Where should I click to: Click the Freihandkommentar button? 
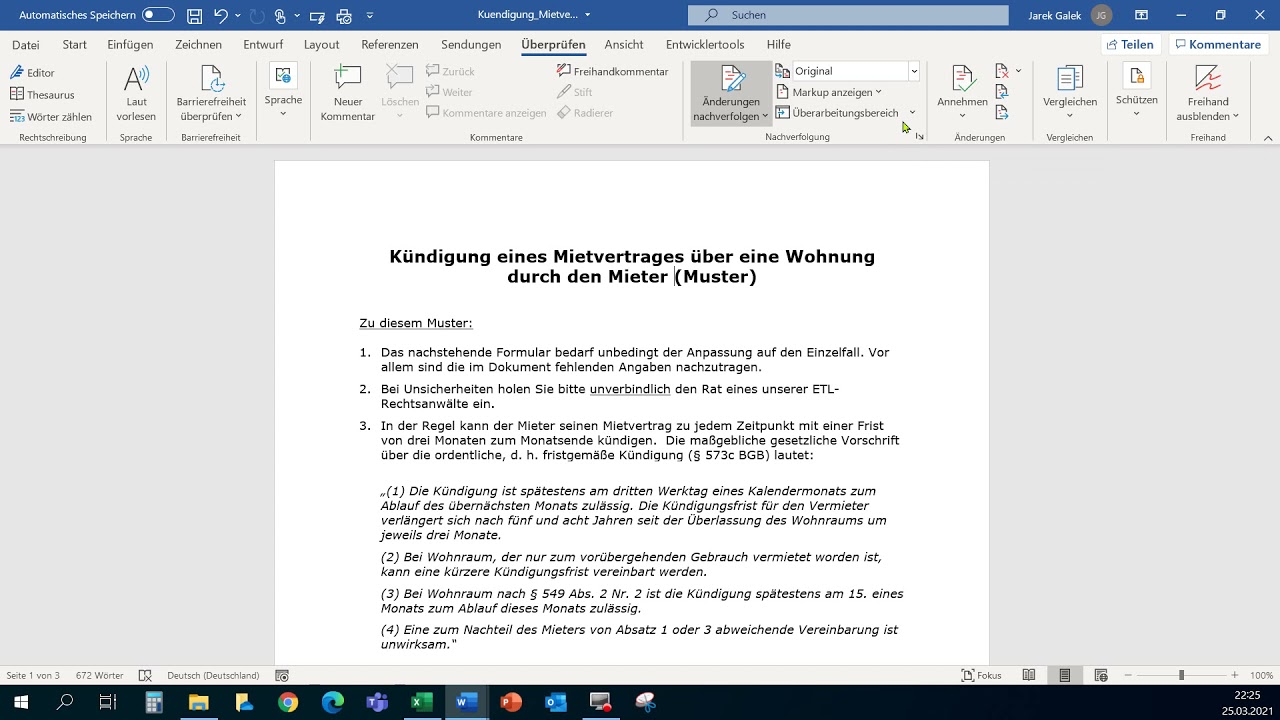click(613, 71)
